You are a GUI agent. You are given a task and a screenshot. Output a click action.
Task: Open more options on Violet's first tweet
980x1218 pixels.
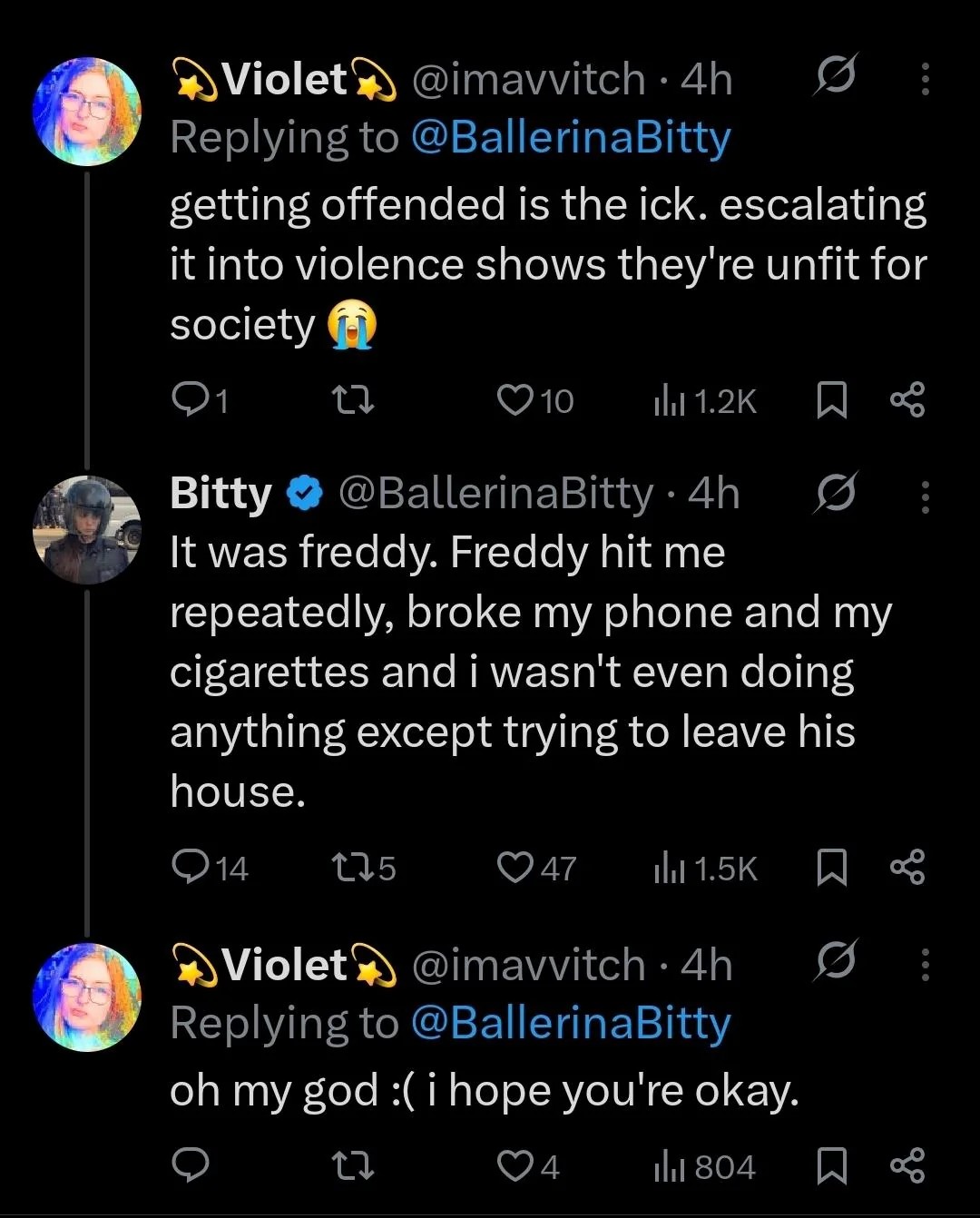tap(925, 80)
